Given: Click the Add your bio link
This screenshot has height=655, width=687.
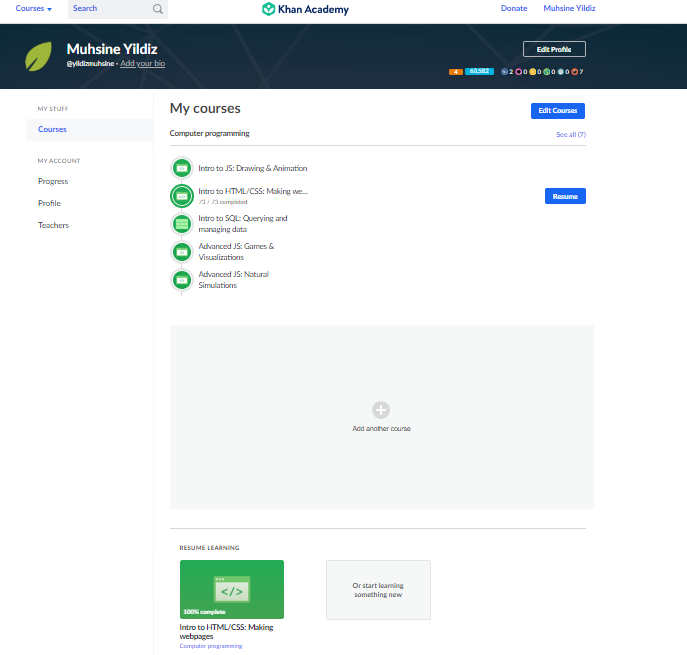Looking at the screenshot, I should coord(142,64).
